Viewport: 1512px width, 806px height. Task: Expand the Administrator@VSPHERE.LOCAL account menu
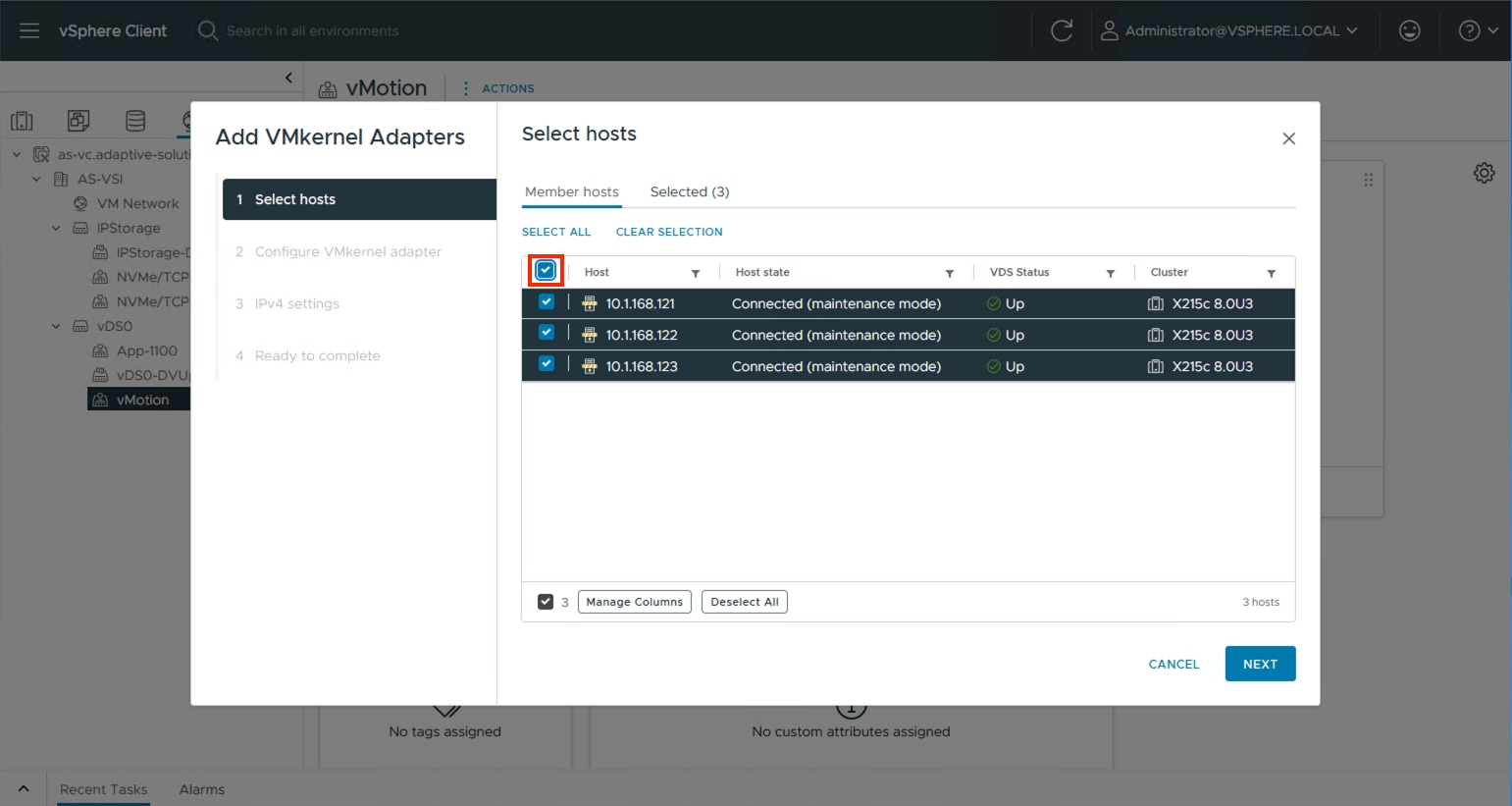pos(1231,30)
